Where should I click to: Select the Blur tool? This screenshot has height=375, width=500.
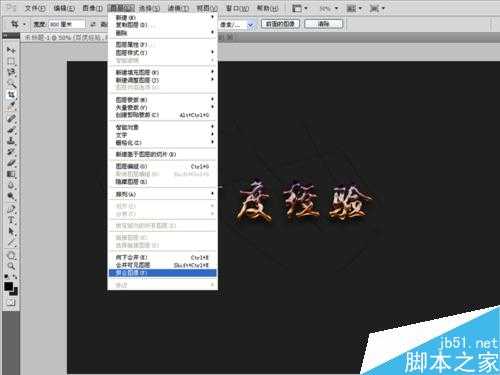(x=11, y=185)
